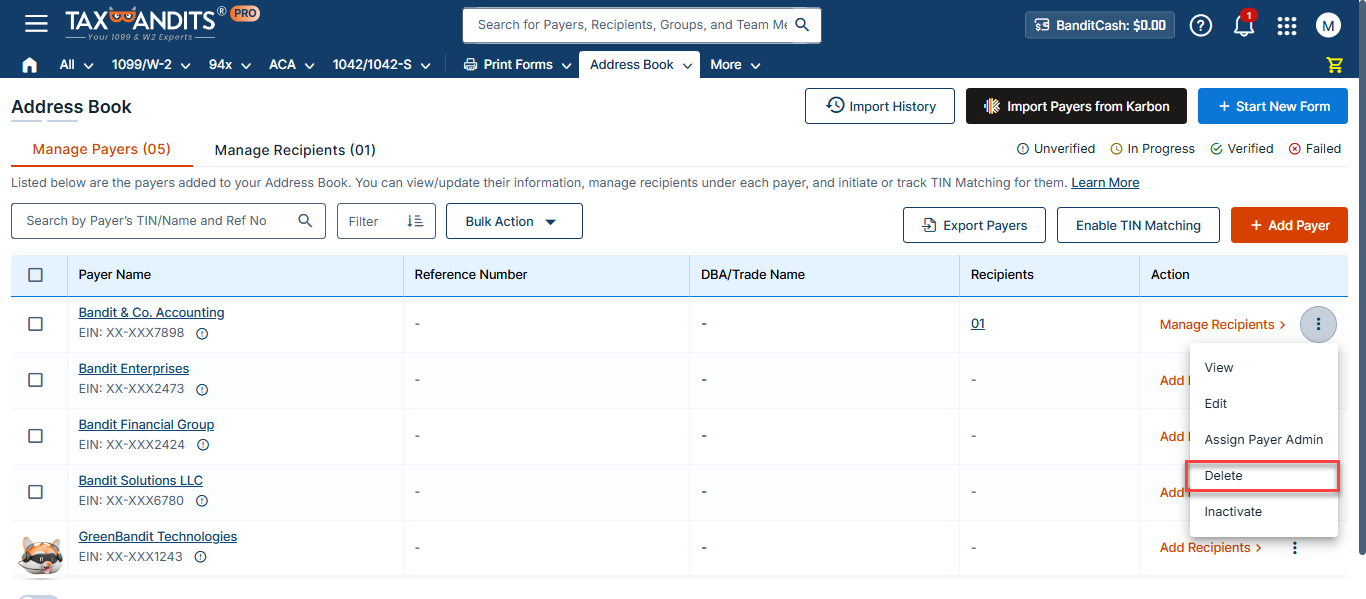The width and height of the screenshot is (1366, 599).
Task: Choose Inactivate from the context menu
Action: pos(1263,512)
